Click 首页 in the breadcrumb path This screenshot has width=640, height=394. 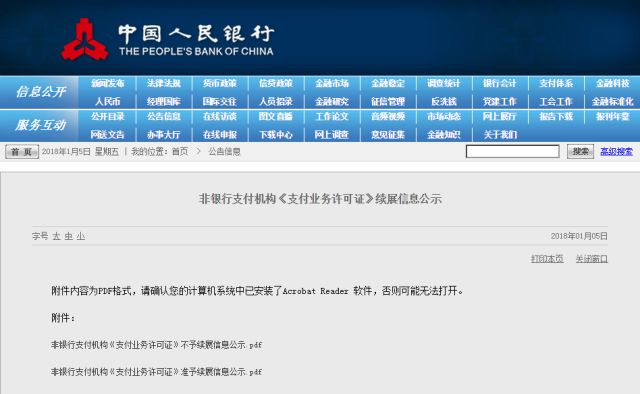[x=180, y=151]
